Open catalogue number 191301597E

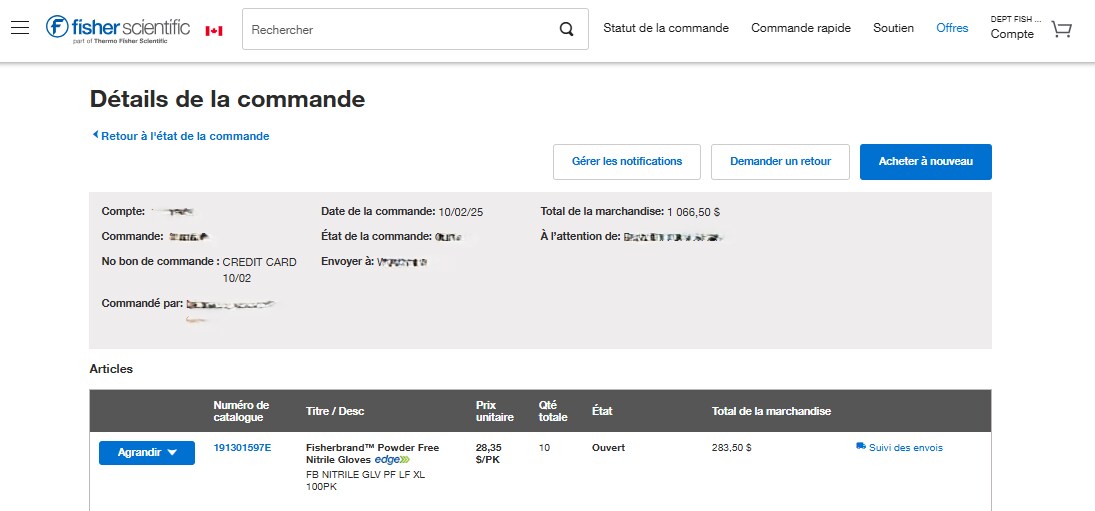(x=242, y=448)
